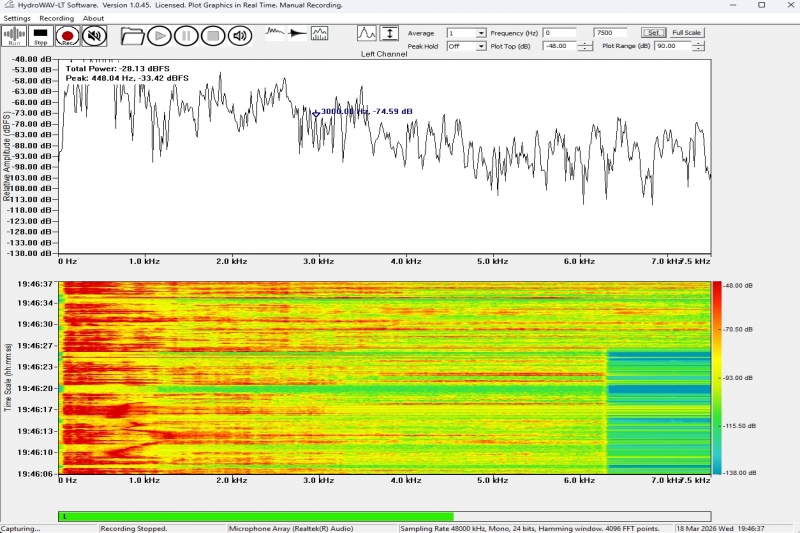This screenshot has height=533, width=800.
Task: Toggle the muted speaker icon
Action: click(x=94, y=37)
